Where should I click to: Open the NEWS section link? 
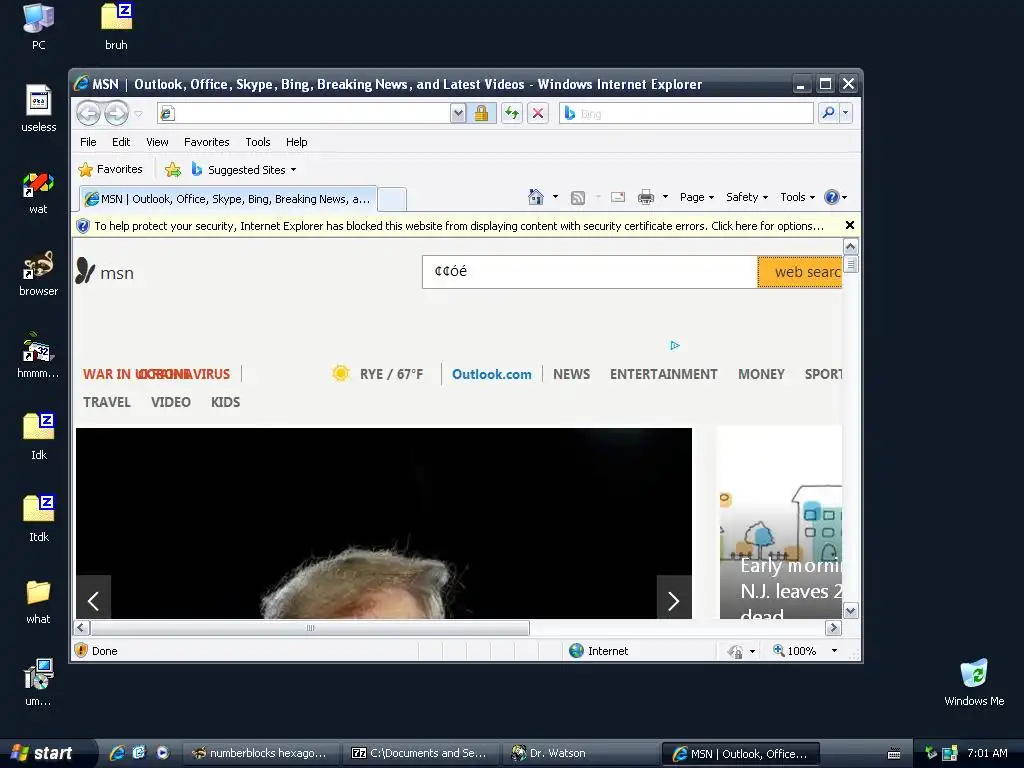click(x=571, y=374)
